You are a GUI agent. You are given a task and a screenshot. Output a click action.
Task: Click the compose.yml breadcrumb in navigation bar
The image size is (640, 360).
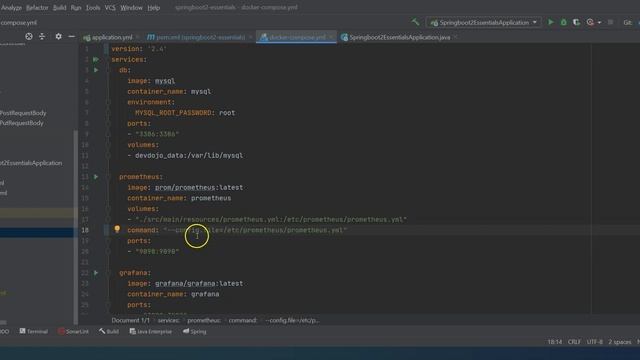[18, 22]
